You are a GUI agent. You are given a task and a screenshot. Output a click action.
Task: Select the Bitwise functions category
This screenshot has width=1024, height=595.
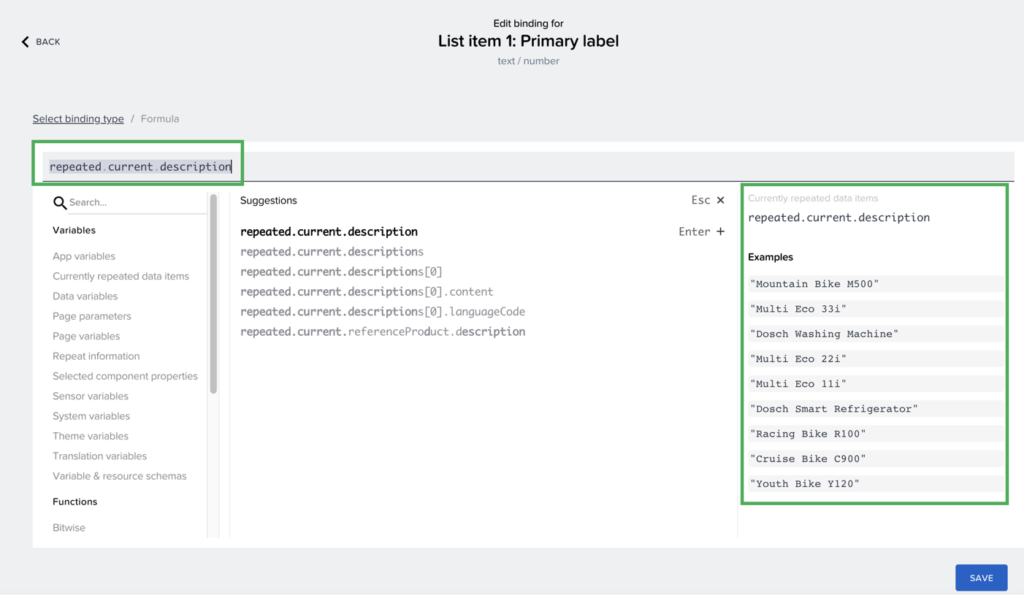tap(70, 527)
